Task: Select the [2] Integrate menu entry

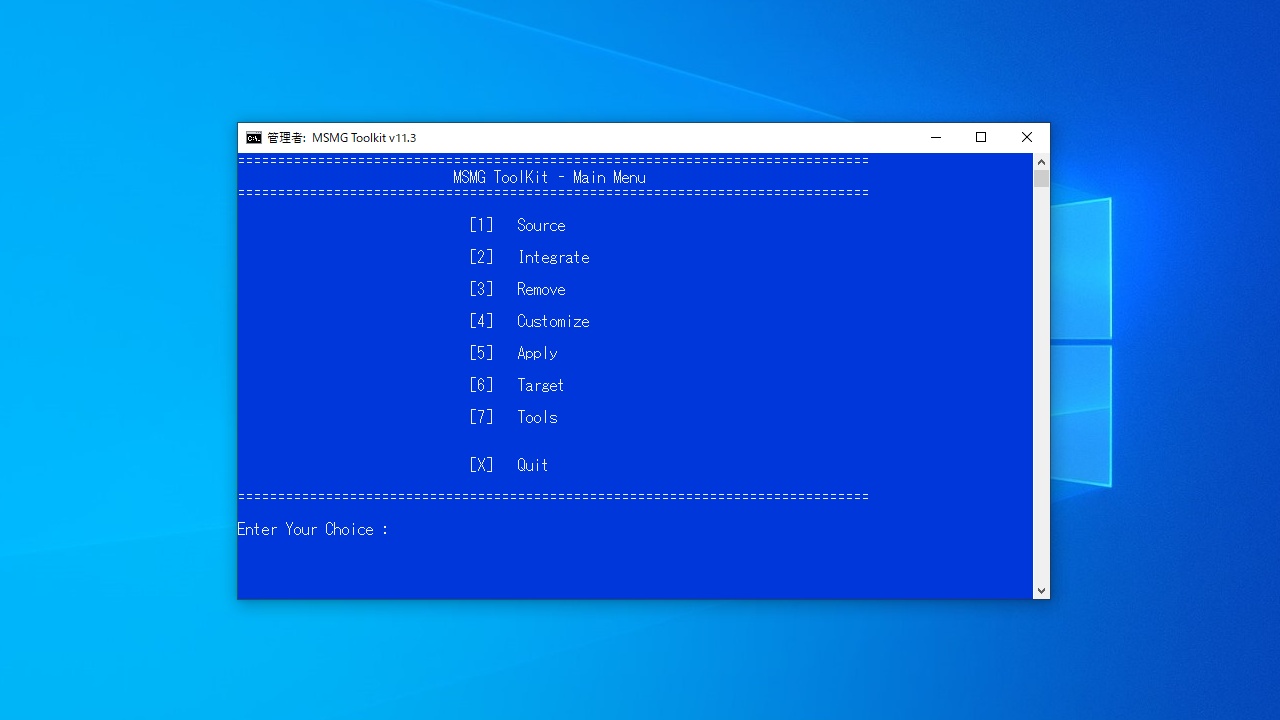Action: pyautogui.click(x=529, y=257)
